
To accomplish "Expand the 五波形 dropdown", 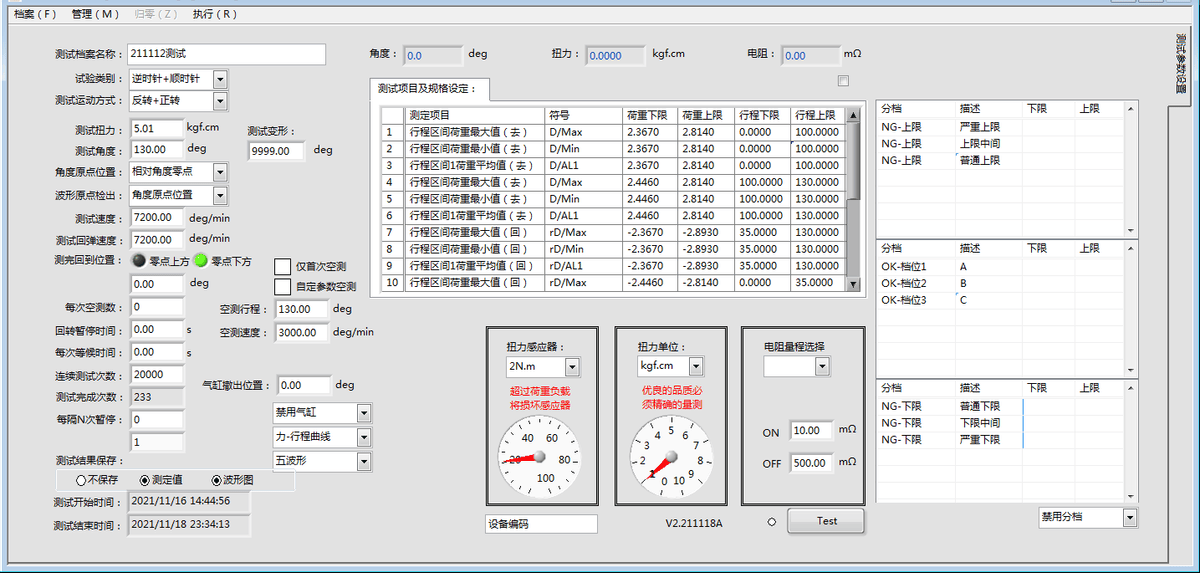I will pos(363,461).
